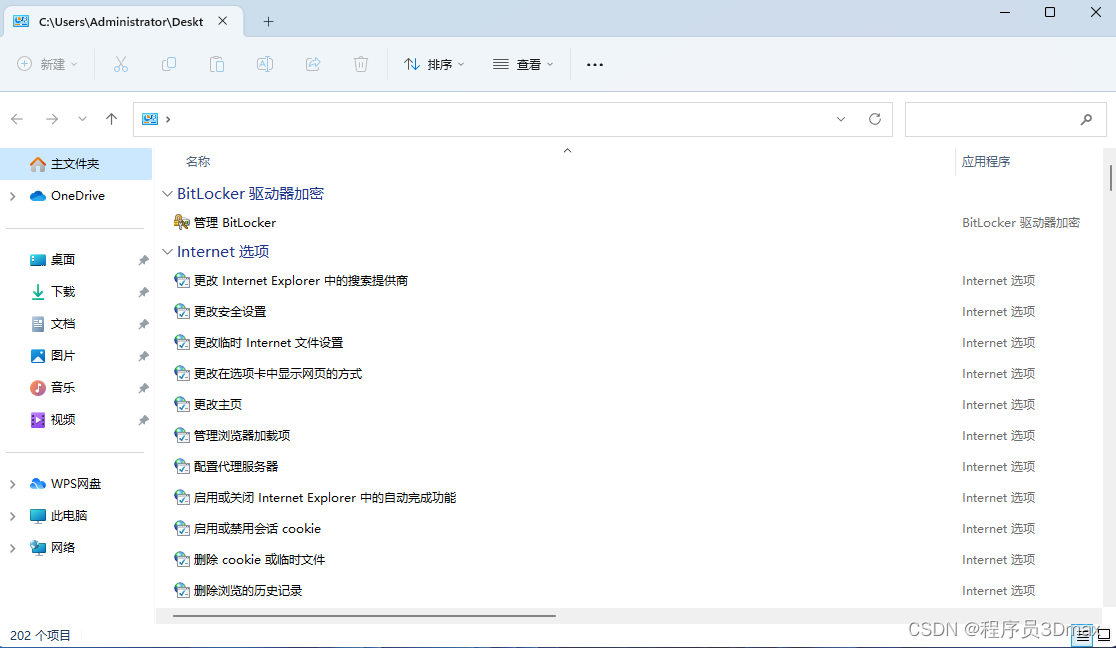Unpin 图片 from quick access
Image resolution: width=1116 pixels, height=648 pixels.
tap(143, 356)
